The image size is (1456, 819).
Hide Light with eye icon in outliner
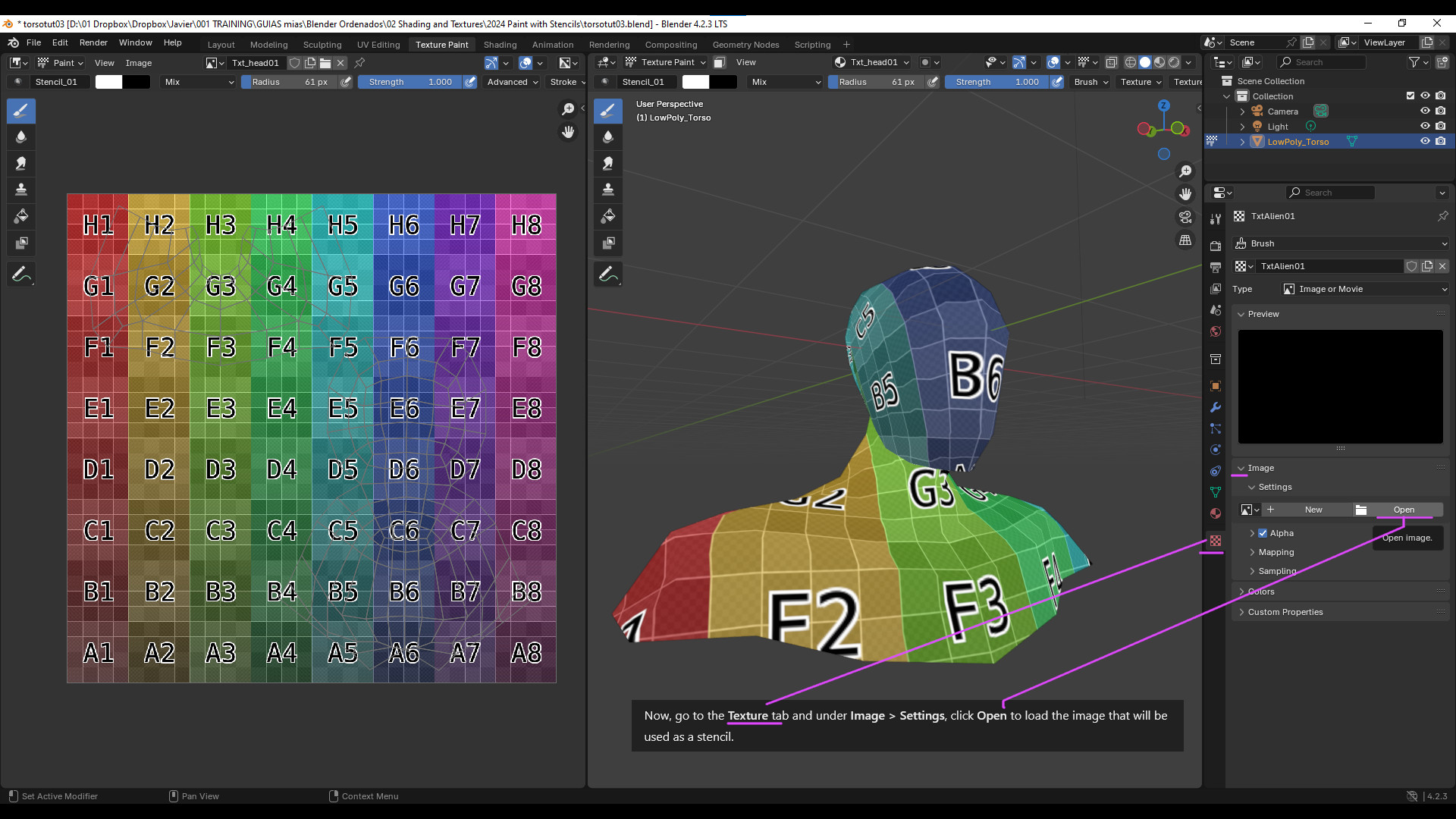(1425, 127)
